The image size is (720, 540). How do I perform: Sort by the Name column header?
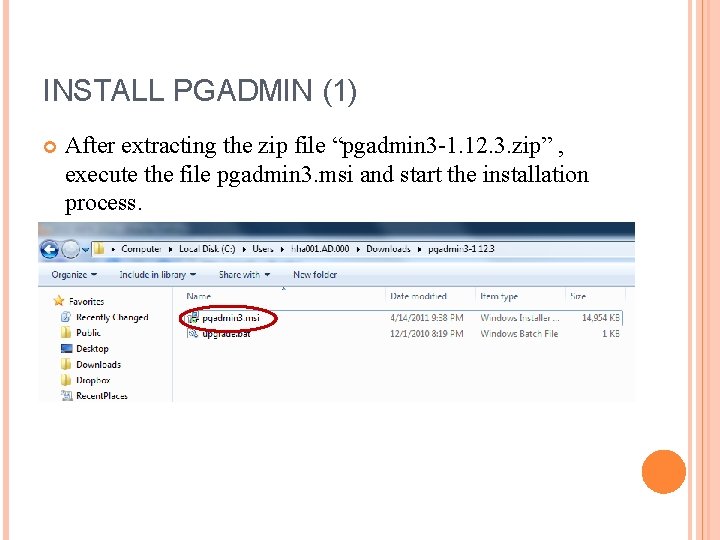pyautogui.click(x=198, y=296)
